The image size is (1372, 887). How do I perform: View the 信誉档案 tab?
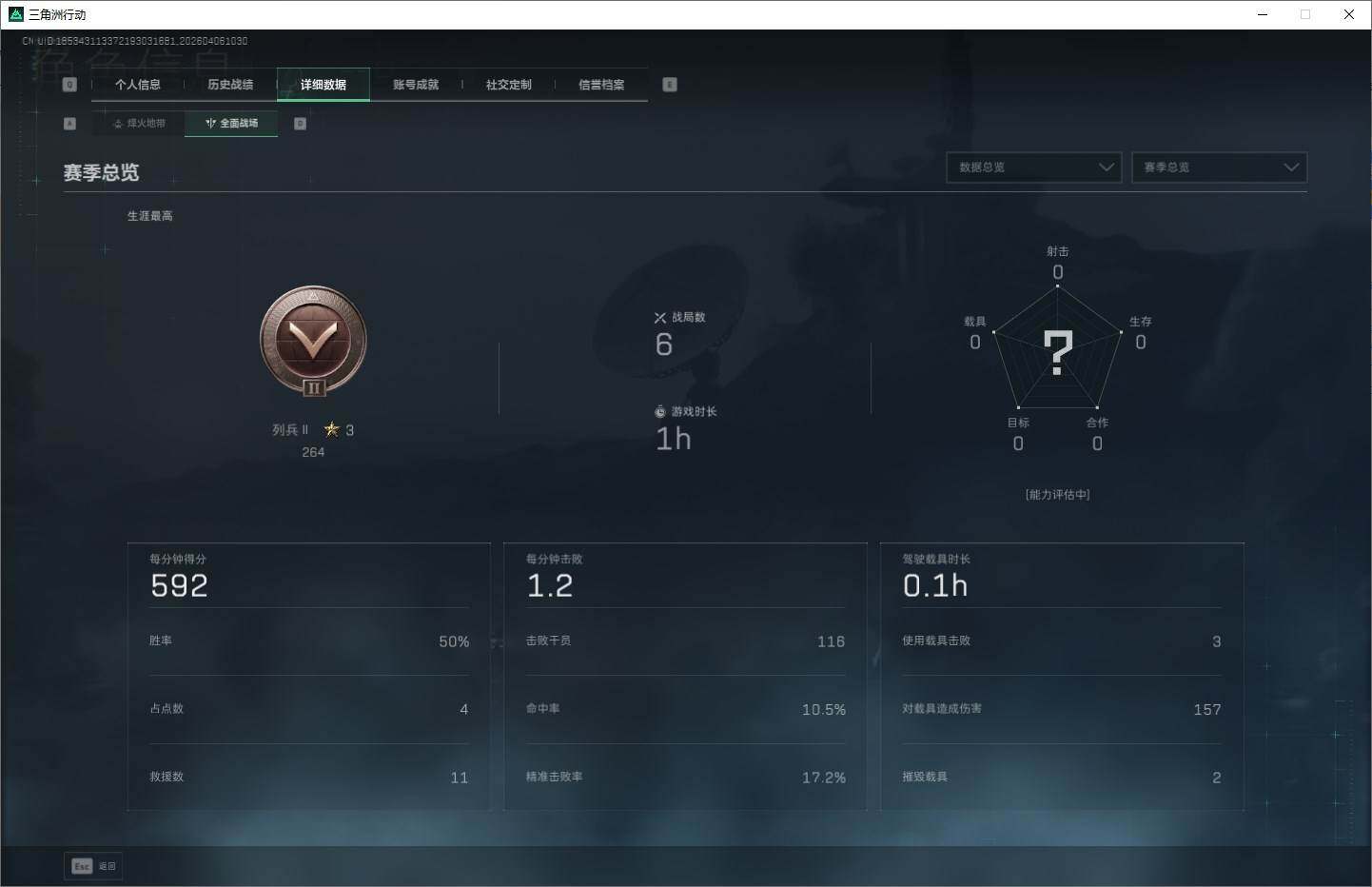(601, 85)
